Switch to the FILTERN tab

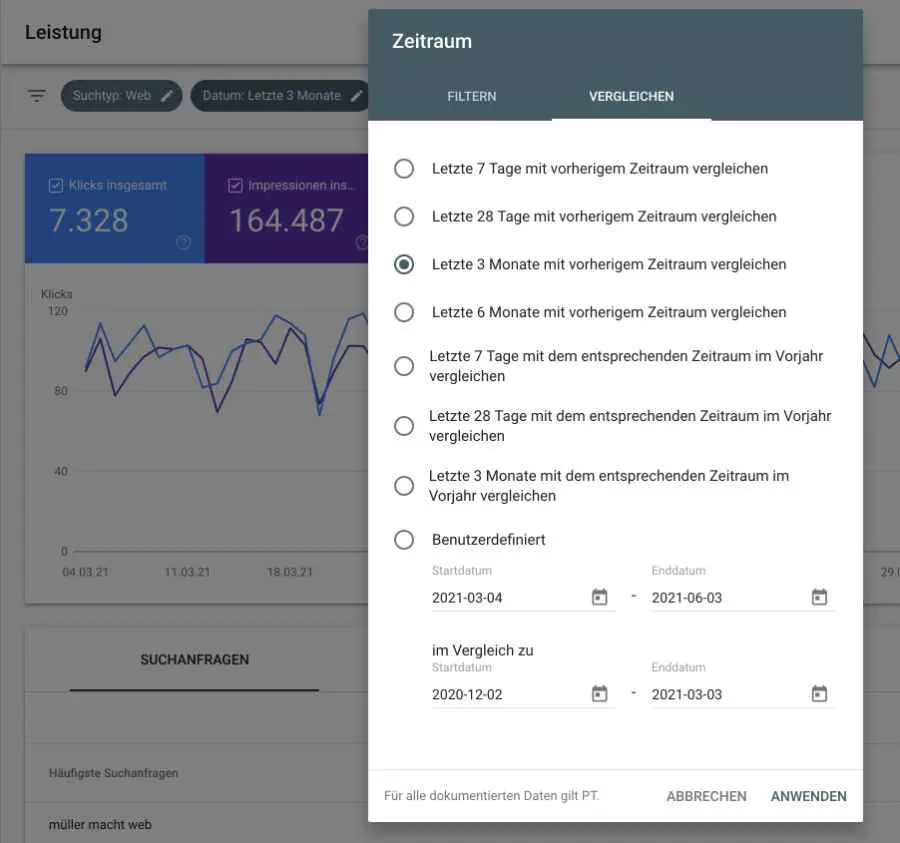click(x=472, y=96)
